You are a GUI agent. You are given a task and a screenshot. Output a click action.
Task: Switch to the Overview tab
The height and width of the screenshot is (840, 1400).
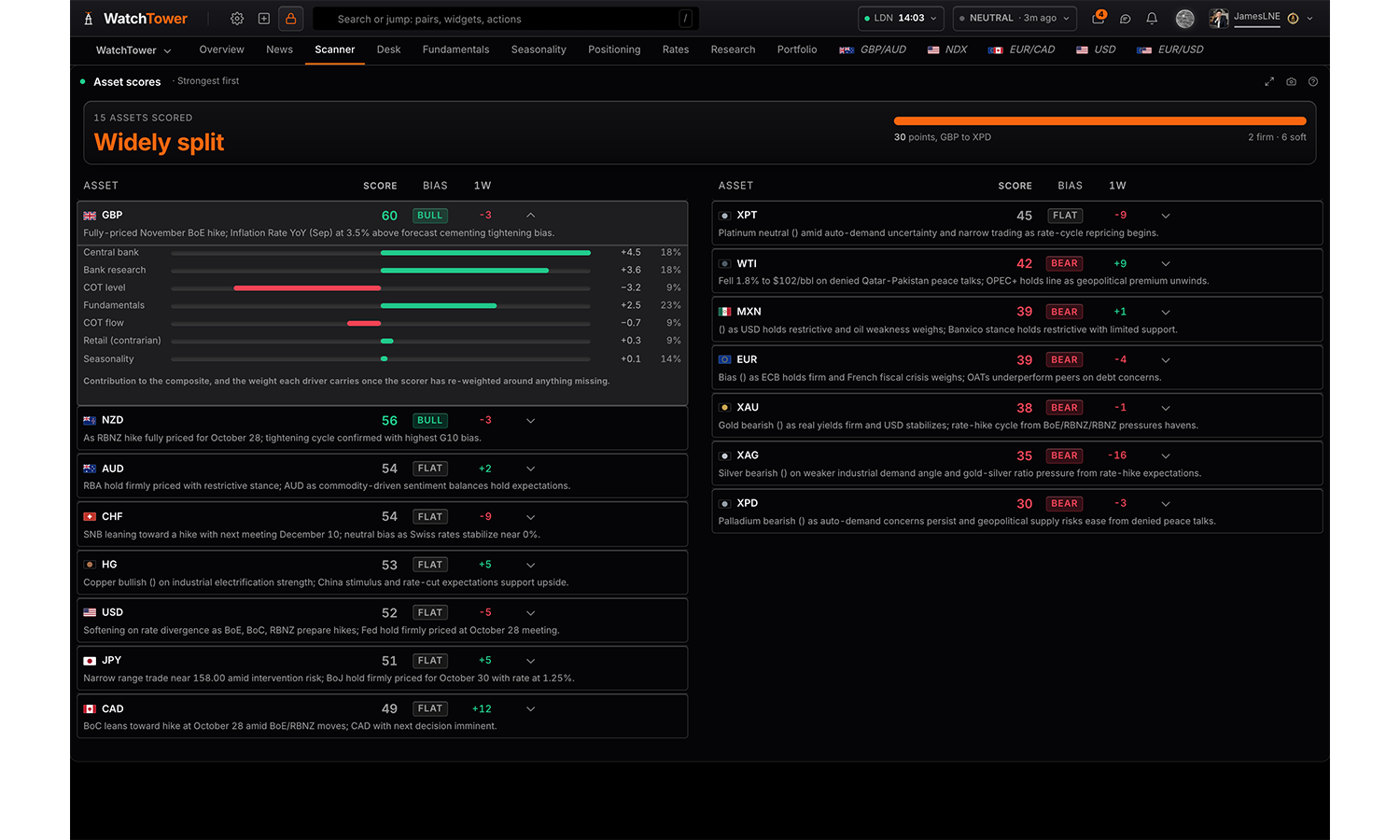click(221, 50)
